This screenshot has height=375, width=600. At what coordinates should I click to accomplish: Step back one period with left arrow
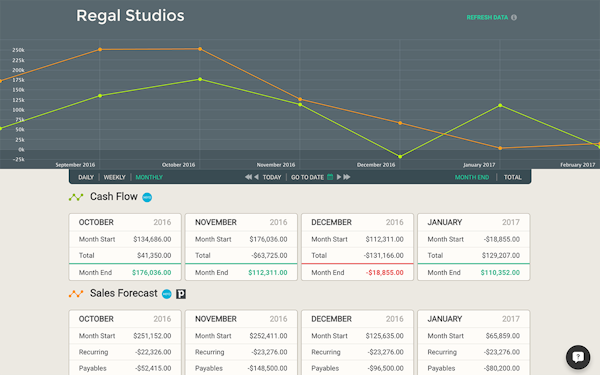click(x=256, y=177)
